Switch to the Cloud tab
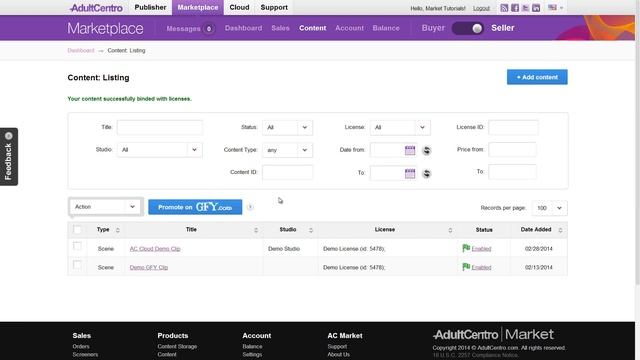This screenshot has width=640, height=360. pos(239,7)
